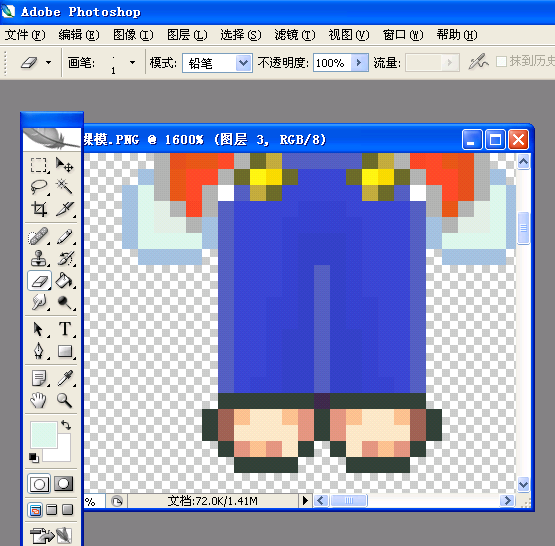Open the foreground color swatch
The width and height of the screenshot is (555, 546).
click(44, 435)
